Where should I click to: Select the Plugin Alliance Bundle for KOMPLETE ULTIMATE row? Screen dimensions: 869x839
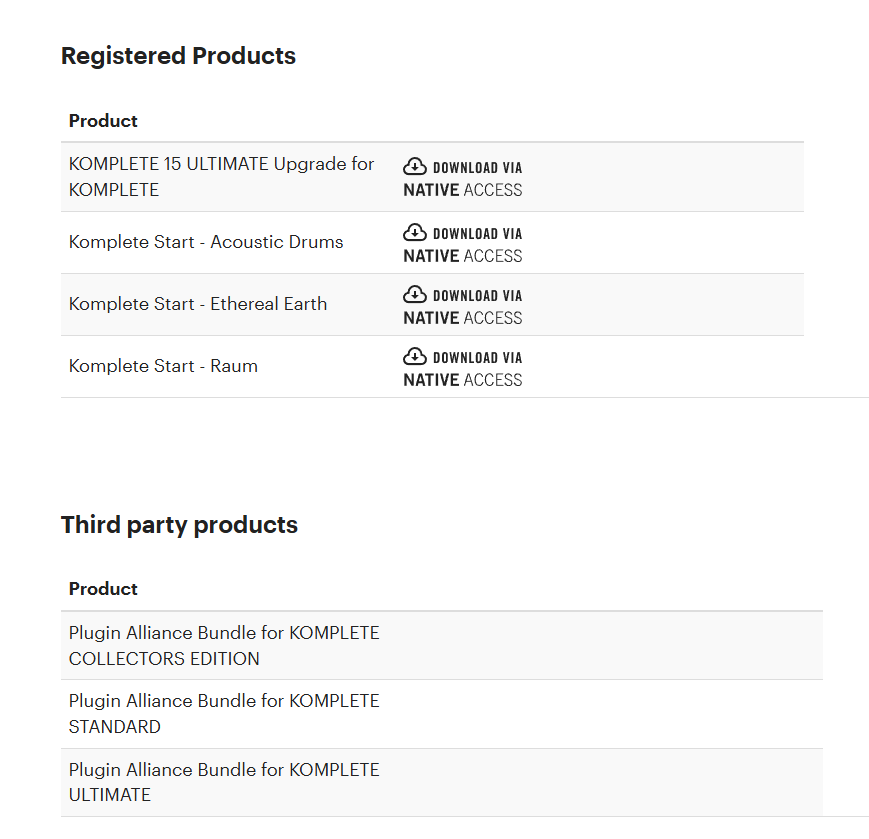click(x=223, y=782)
